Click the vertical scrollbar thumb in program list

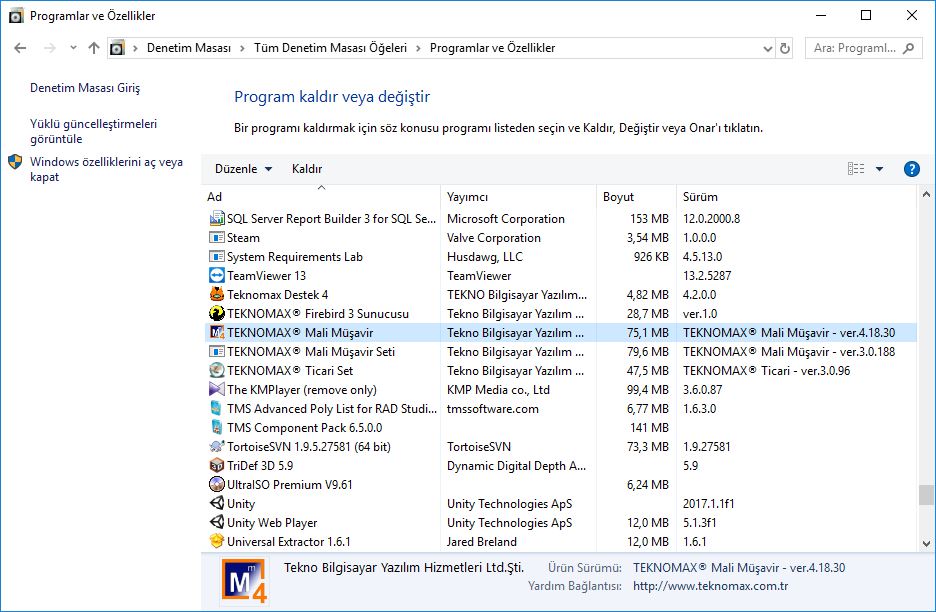(926, 495)
